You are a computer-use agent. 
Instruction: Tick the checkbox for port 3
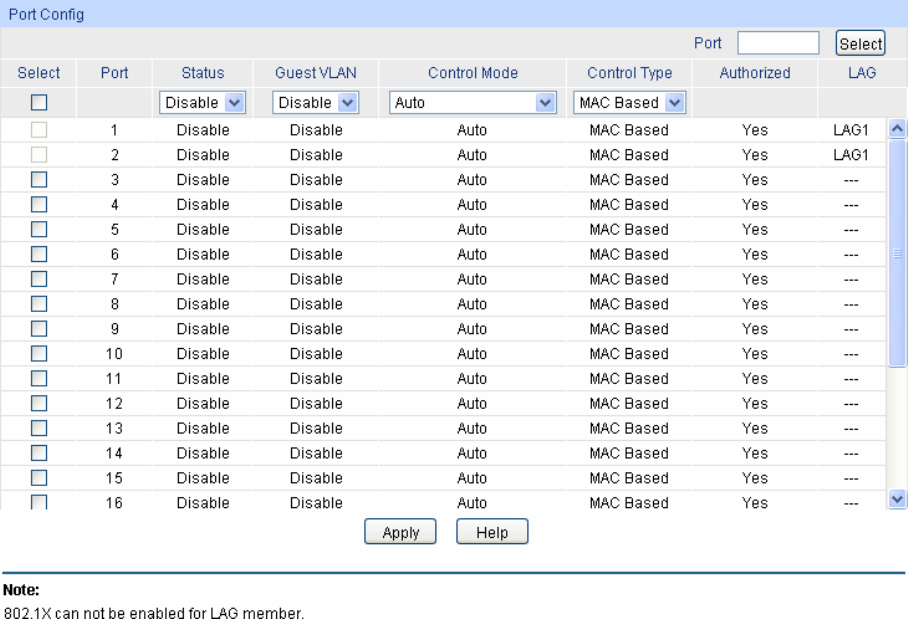(39, 180)
